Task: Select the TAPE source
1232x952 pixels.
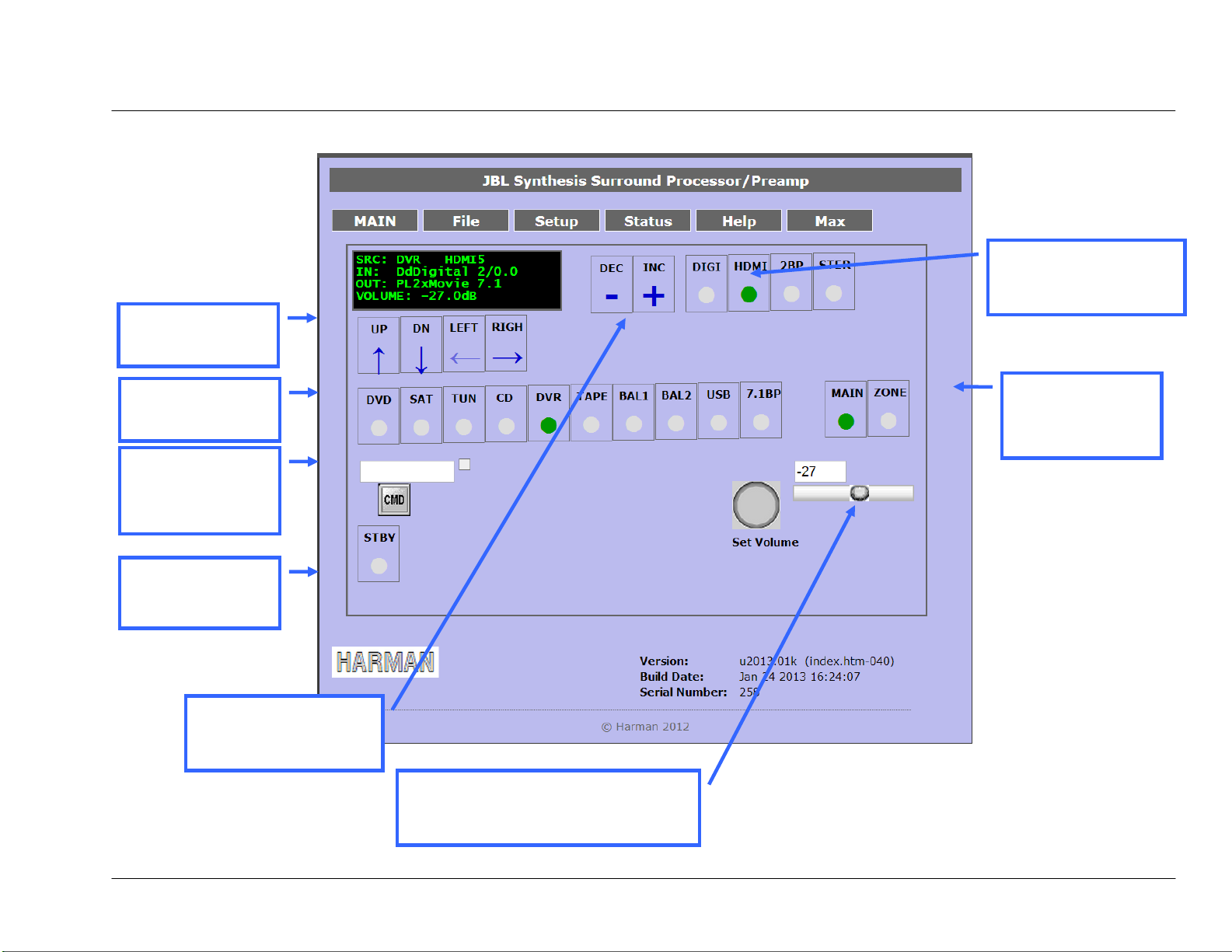Action: click(592, 413)
